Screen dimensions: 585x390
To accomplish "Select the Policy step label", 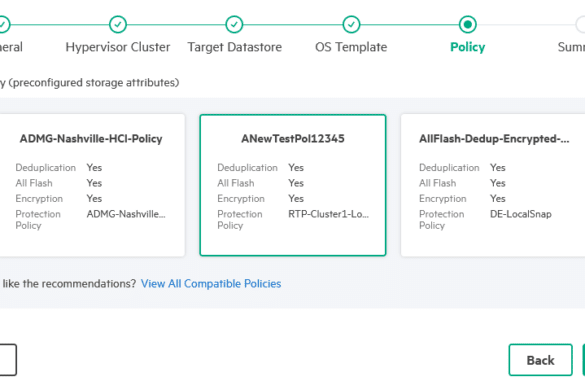I will pos(467,47).
